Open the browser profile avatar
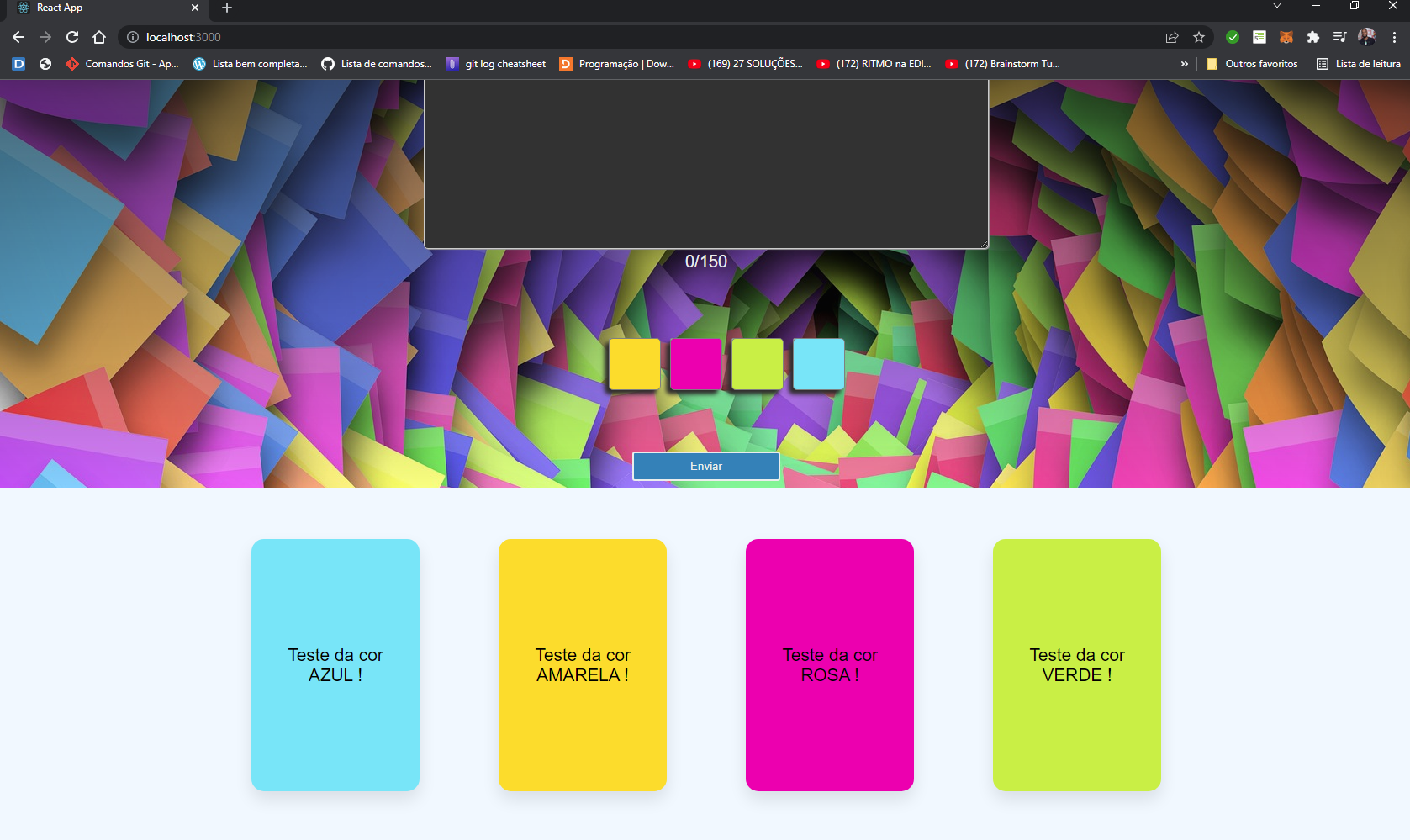The height and width of the screenshot is (840, 1410). [1366, 37]
